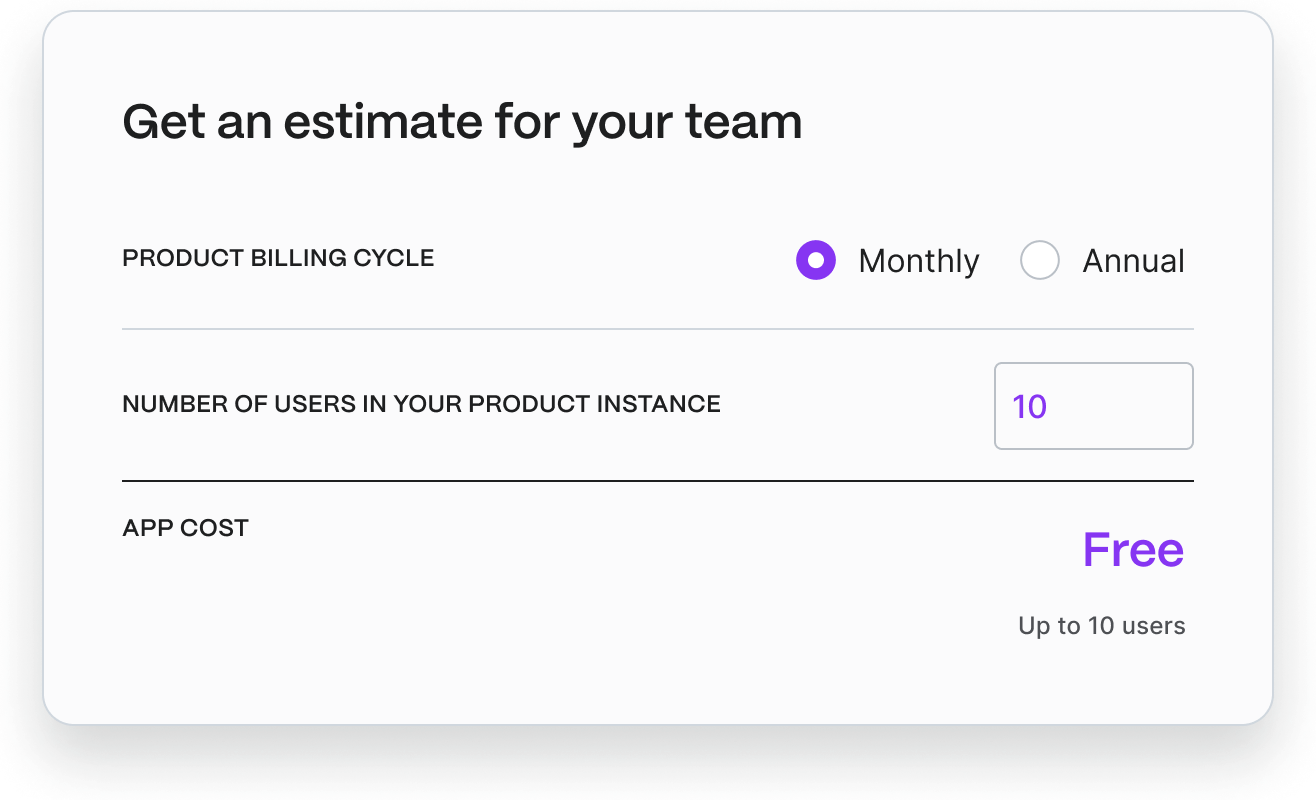Select the Annual billing radio button
Screen dimensions: 1316x800
click(1040, 261)
